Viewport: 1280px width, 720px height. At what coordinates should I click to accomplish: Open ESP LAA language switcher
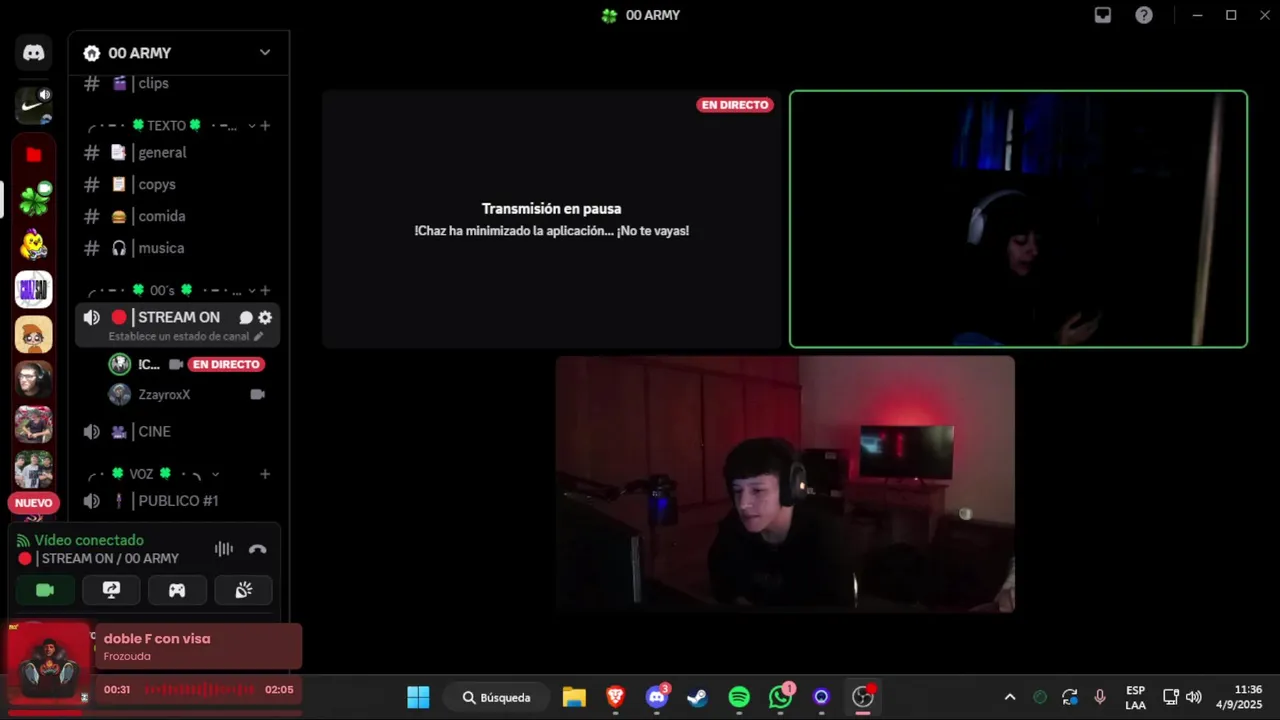pos(1135,697)
